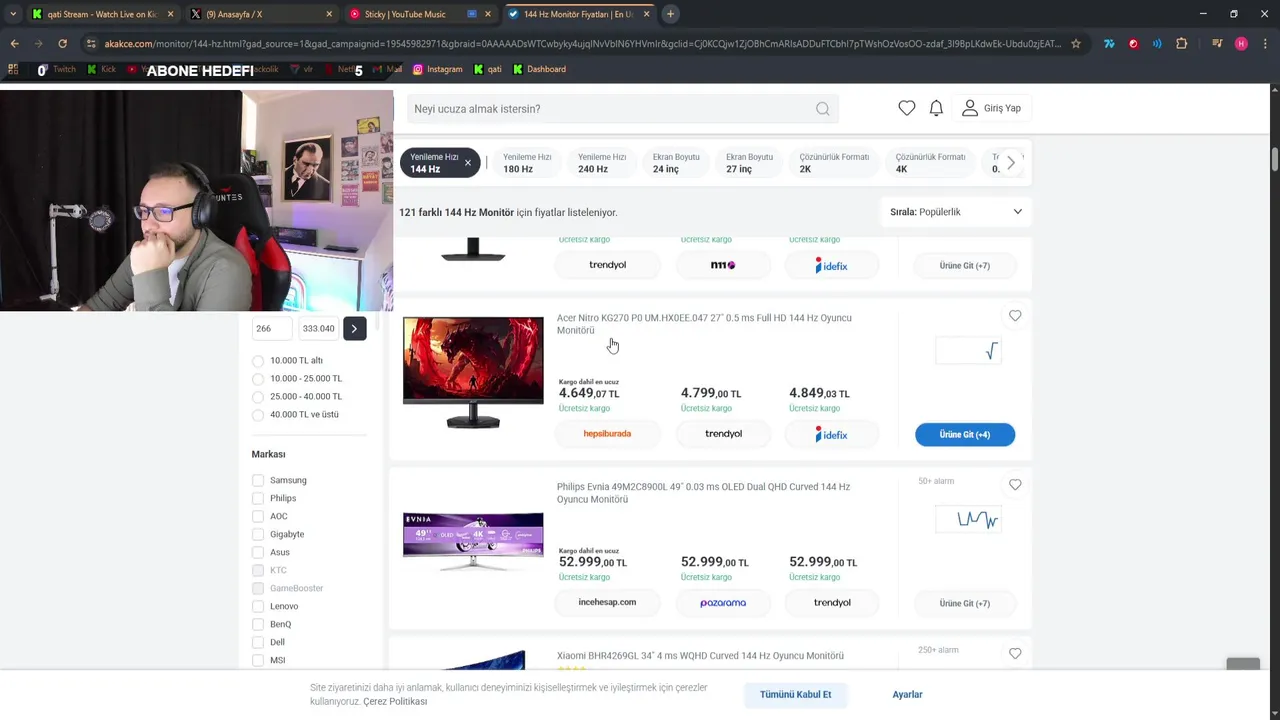Add Philips Evnia monitor to favorites heart
Viewport: 1280px width, 720px height.
point(1015,485)
